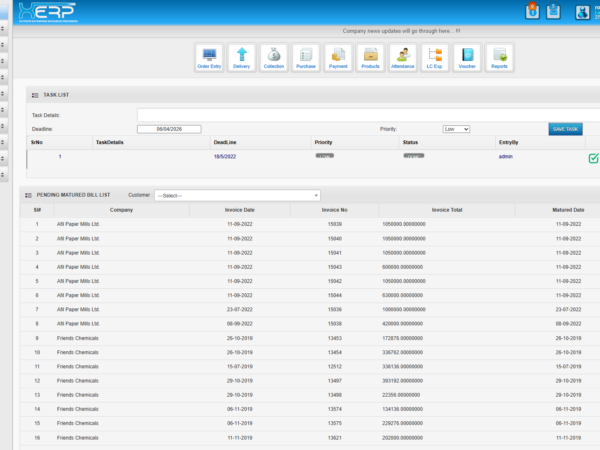600x450 pixels.
Task: Select invoice number 15043 cell
Action: point(335,267)
